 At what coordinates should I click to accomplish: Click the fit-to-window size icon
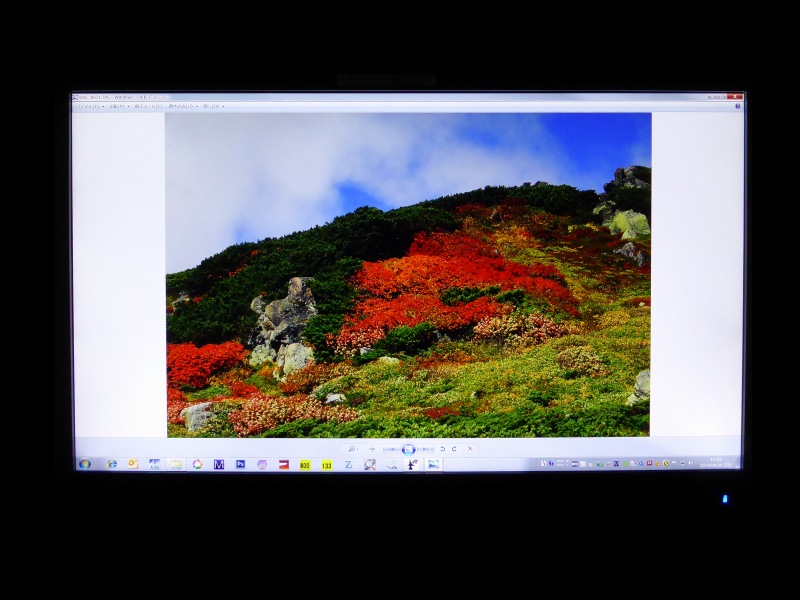[x=372, y=449]
